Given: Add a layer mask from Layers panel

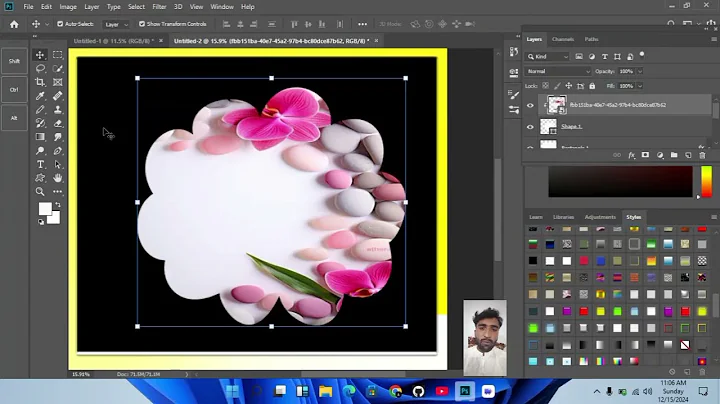Looking at the screenshot, I should click(645, 155).
